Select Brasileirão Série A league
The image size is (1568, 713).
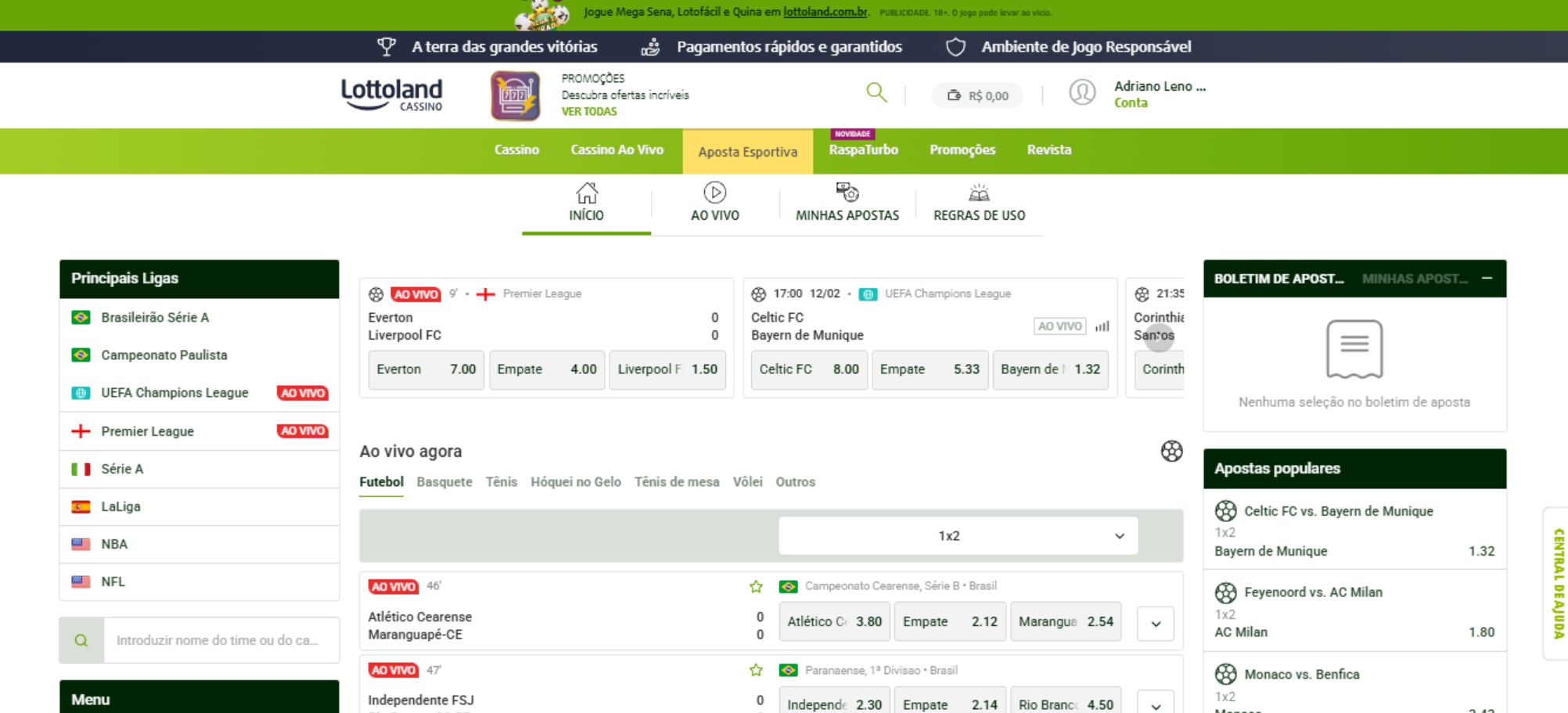[200, 318]
